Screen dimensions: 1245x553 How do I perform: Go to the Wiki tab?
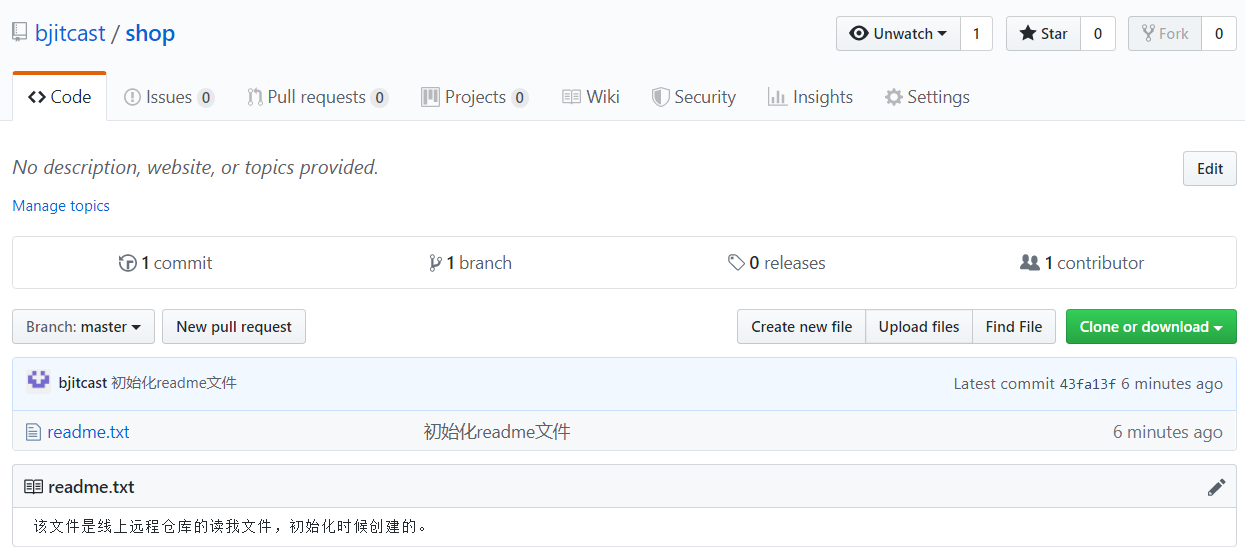pyautogui.click(x=591, y=97)
